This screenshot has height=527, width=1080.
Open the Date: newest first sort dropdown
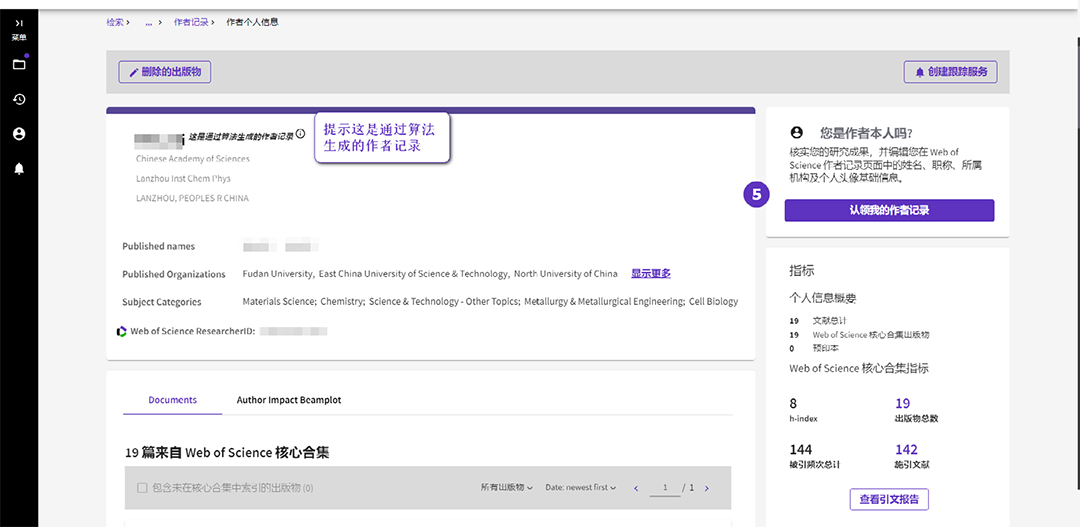coord(581,488)
